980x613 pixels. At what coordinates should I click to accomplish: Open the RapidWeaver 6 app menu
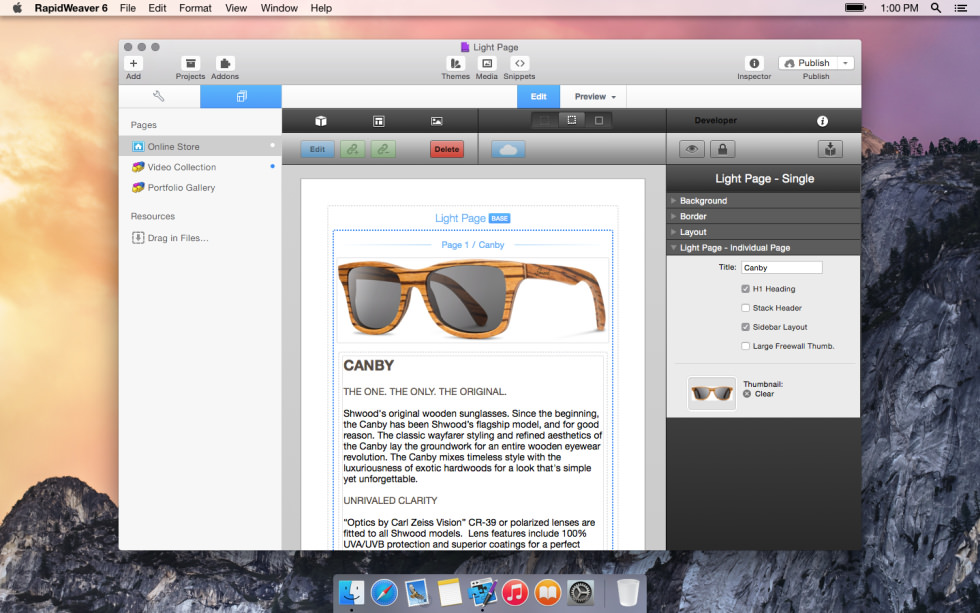pyautogui.click(x=71, y=8)
